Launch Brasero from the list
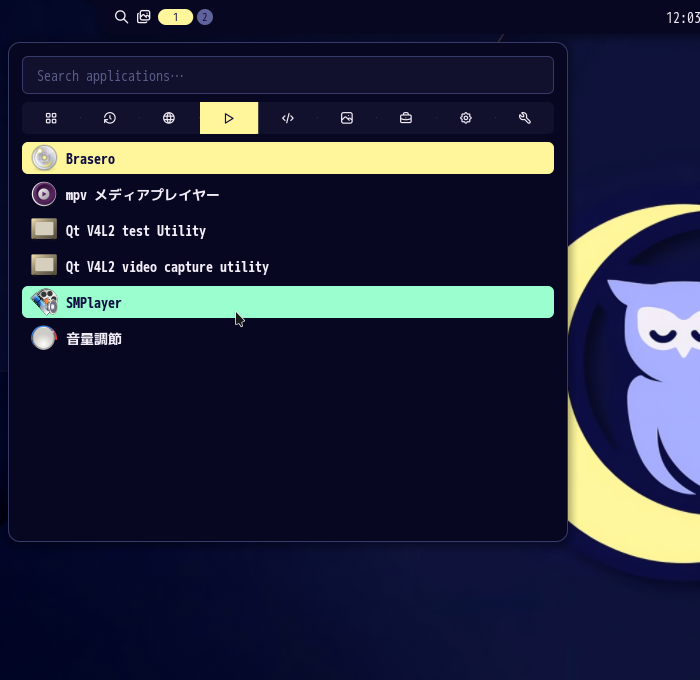 (288, 158)
